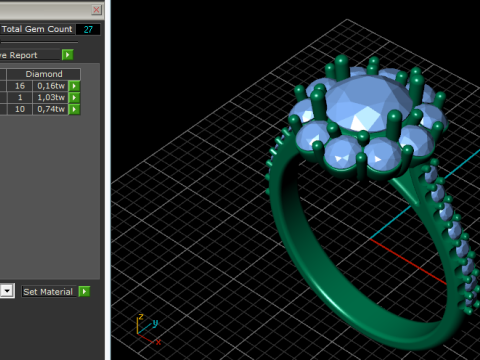Viewport: 480px width, 360px height.
Task: Select the Total Gem Count value 27
Action: click(88, 30)
